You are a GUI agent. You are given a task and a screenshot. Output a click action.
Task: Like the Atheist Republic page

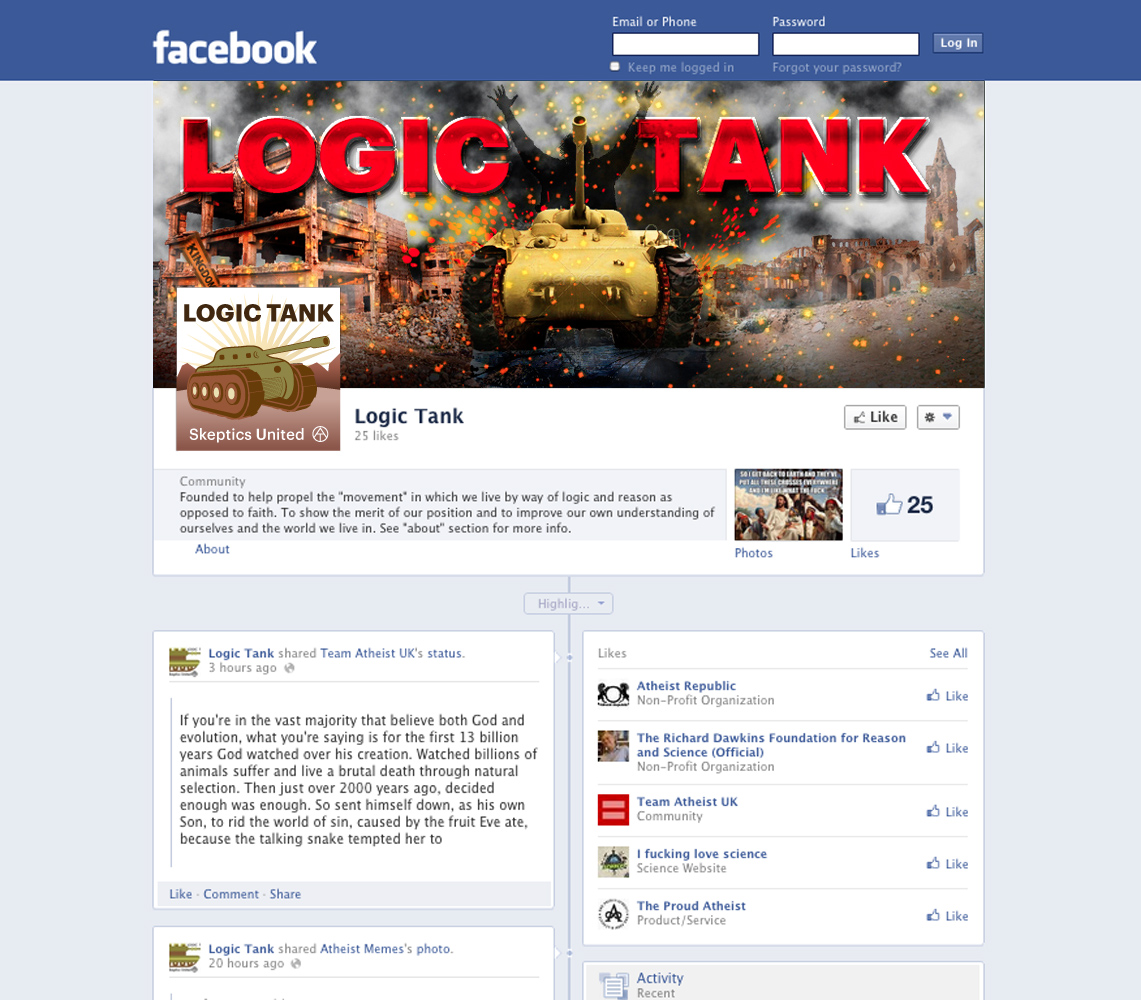[947, 697]
